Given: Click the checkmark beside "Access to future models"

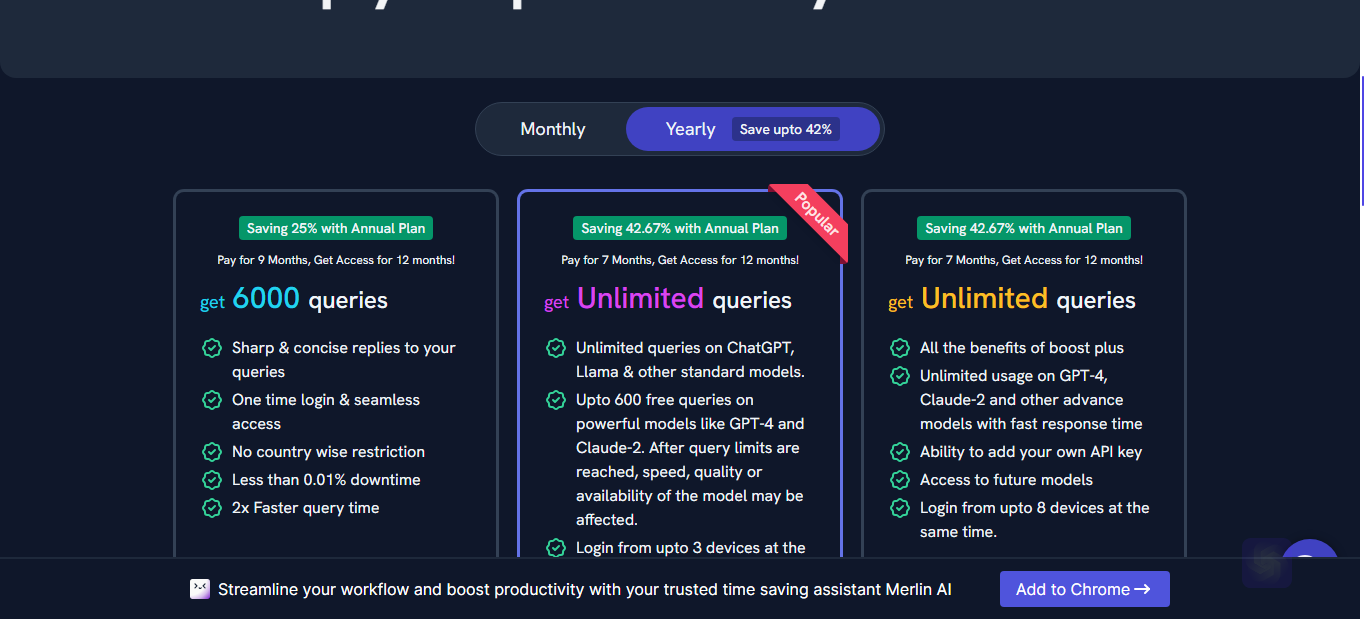Looking at the screenshot, I should pyautogui.click(x=900, y=480).
